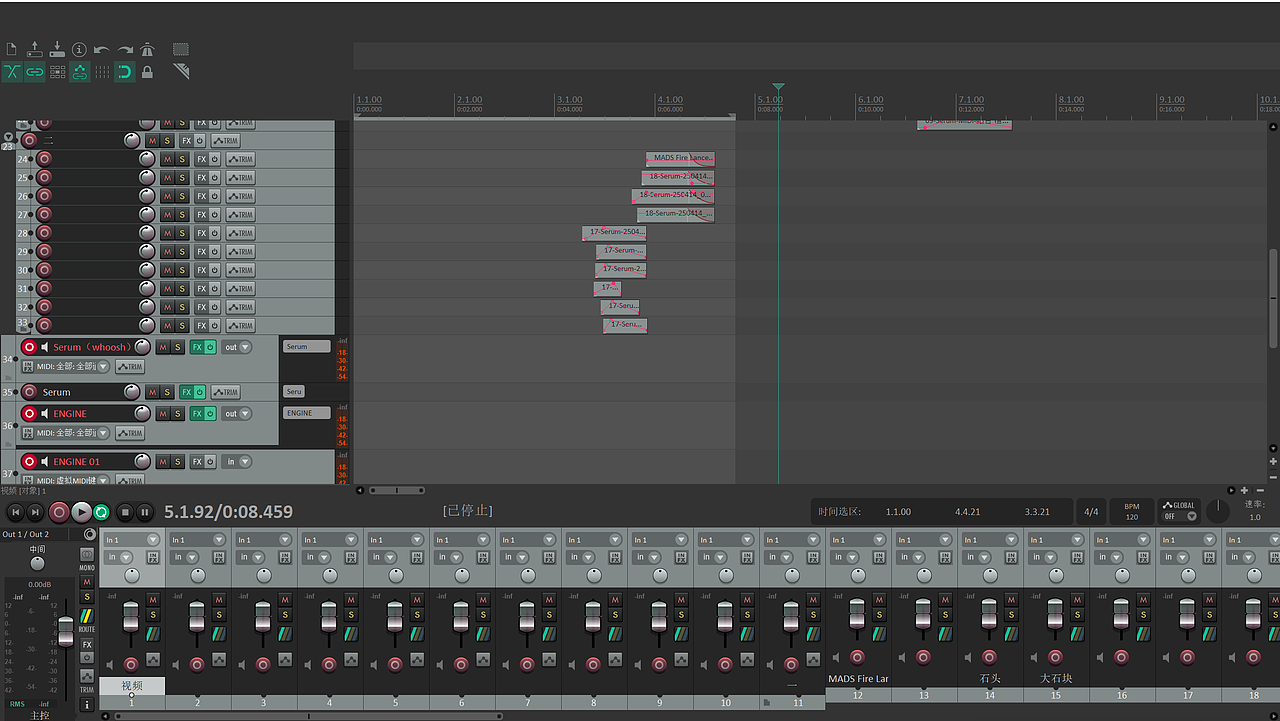Solo the ENGINE 01 track

[178, 462]
